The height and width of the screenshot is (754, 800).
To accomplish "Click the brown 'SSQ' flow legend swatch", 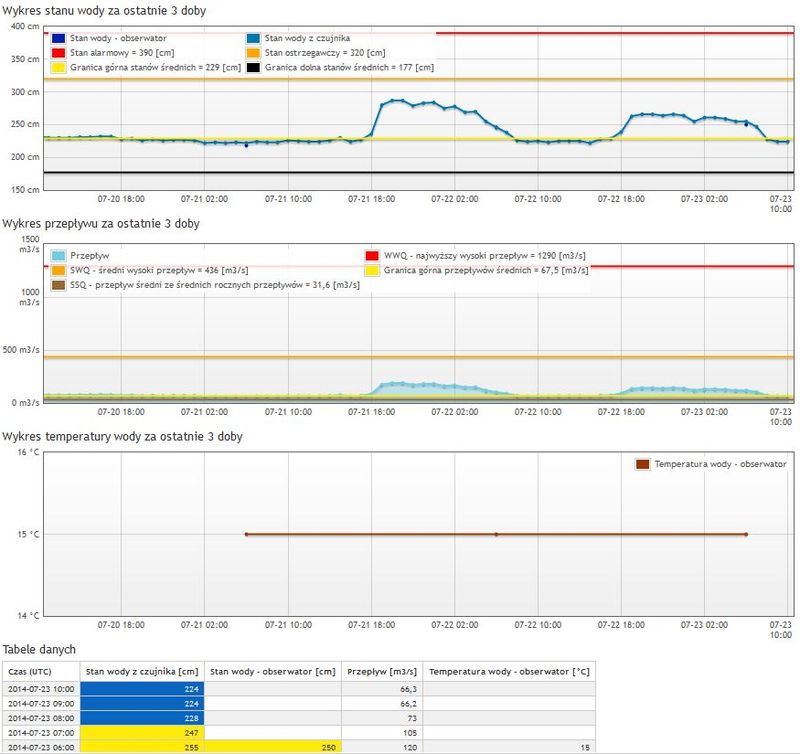I will [x=58, y=285].
